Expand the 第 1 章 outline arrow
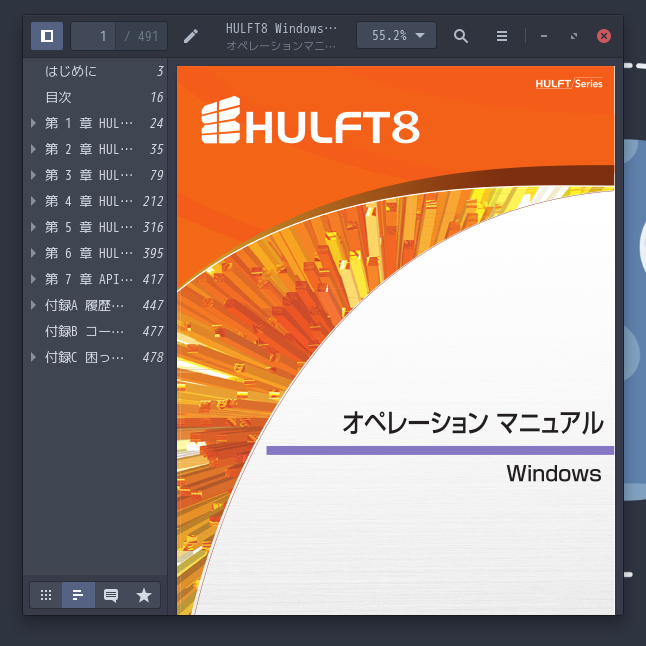646x646 pixels. [33, 123]
